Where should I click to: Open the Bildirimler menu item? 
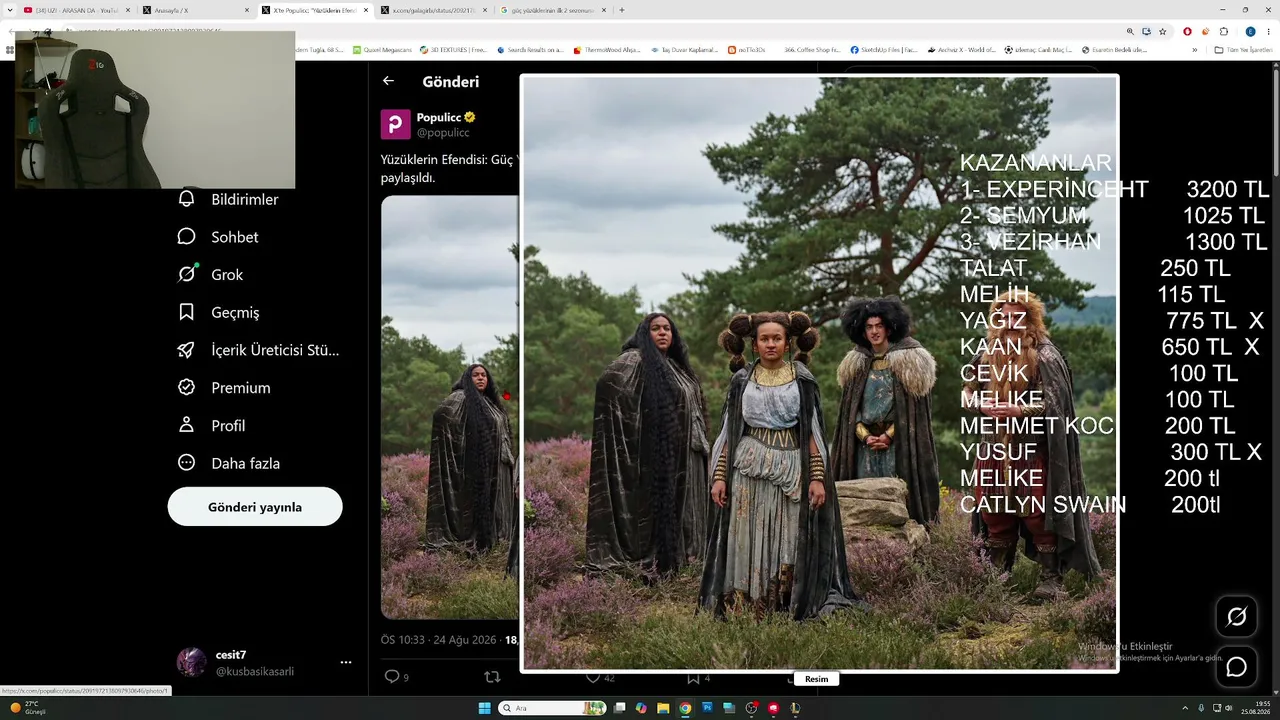coord(228,199)
